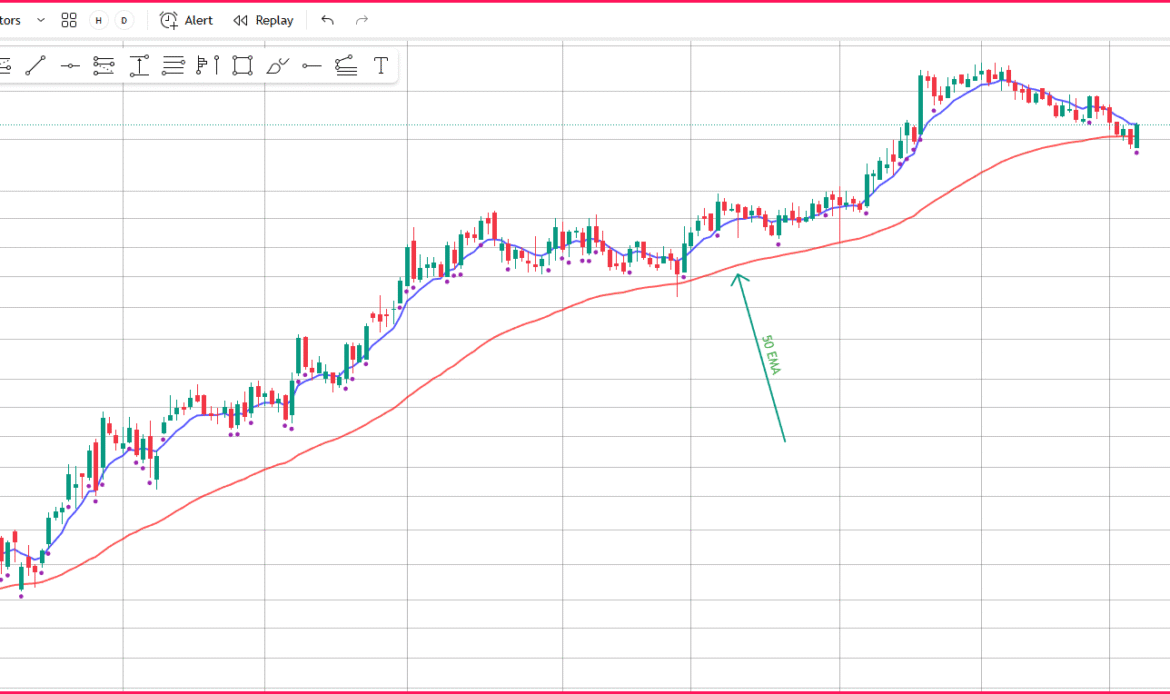
Task: Click the redo arrow
Action: pyautogui.click(x=362, y=20)
